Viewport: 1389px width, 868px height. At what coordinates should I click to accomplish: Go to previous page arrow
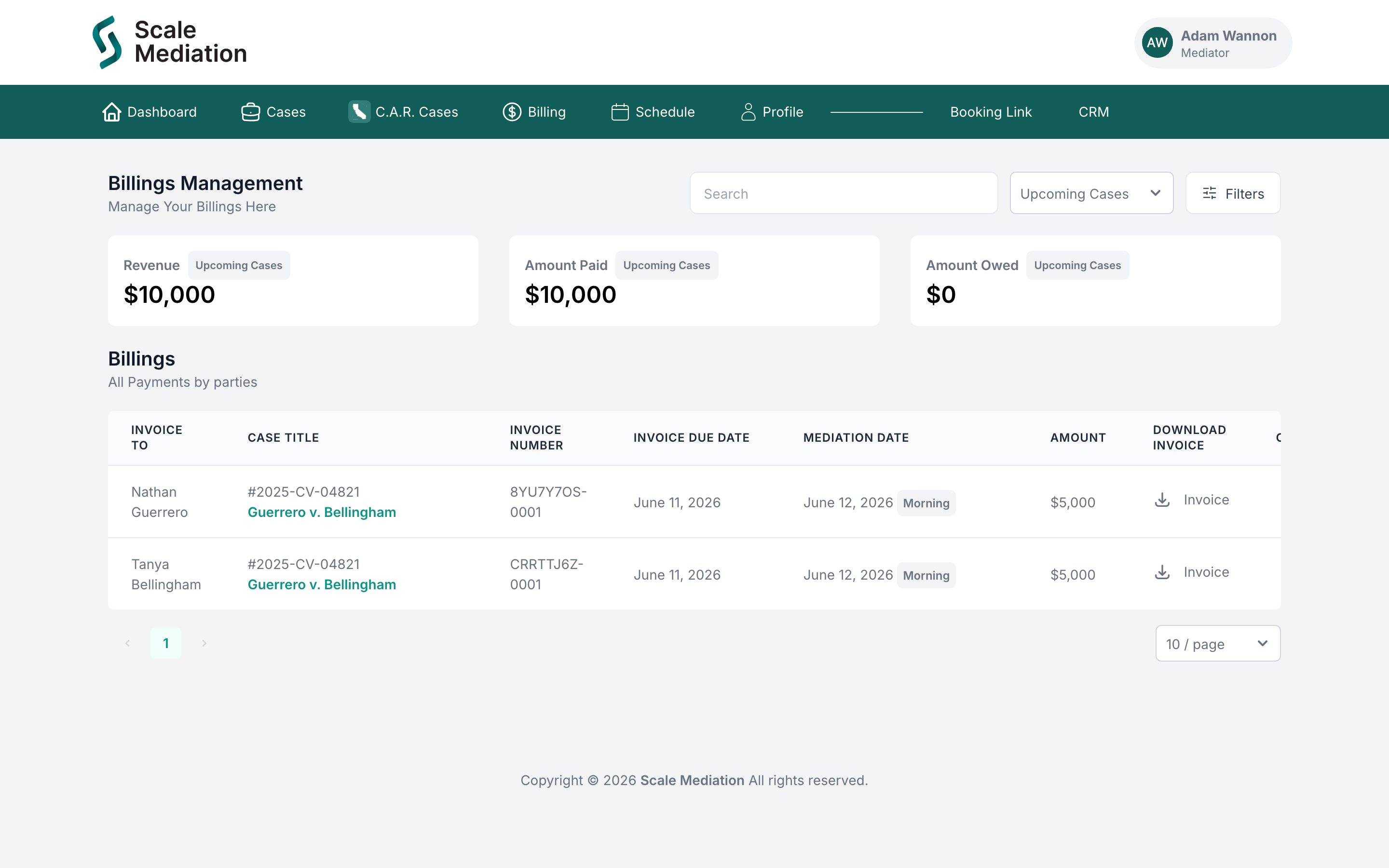click(x=127, y=643)
